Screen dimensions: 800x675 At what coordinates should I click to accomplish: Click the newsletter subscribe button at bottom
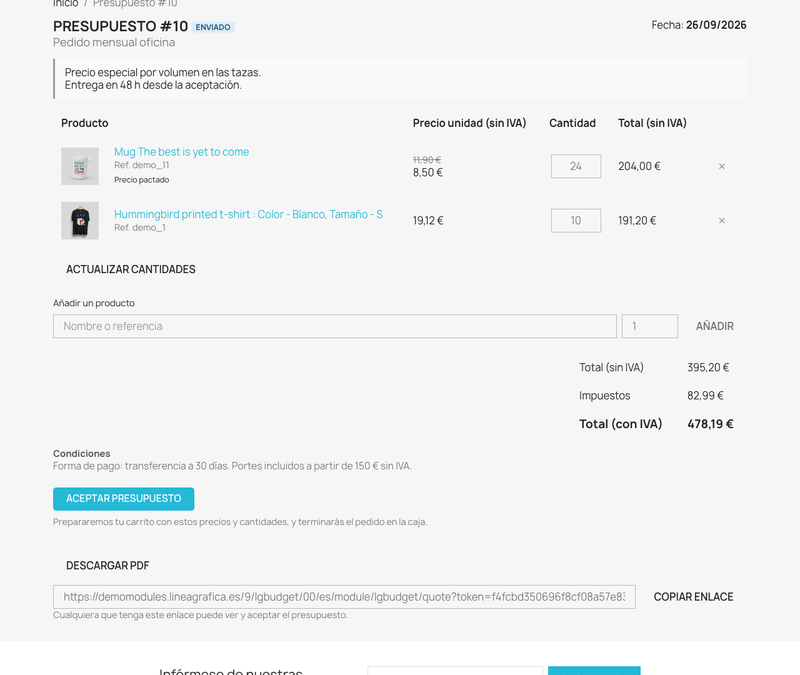coord(594,670)
